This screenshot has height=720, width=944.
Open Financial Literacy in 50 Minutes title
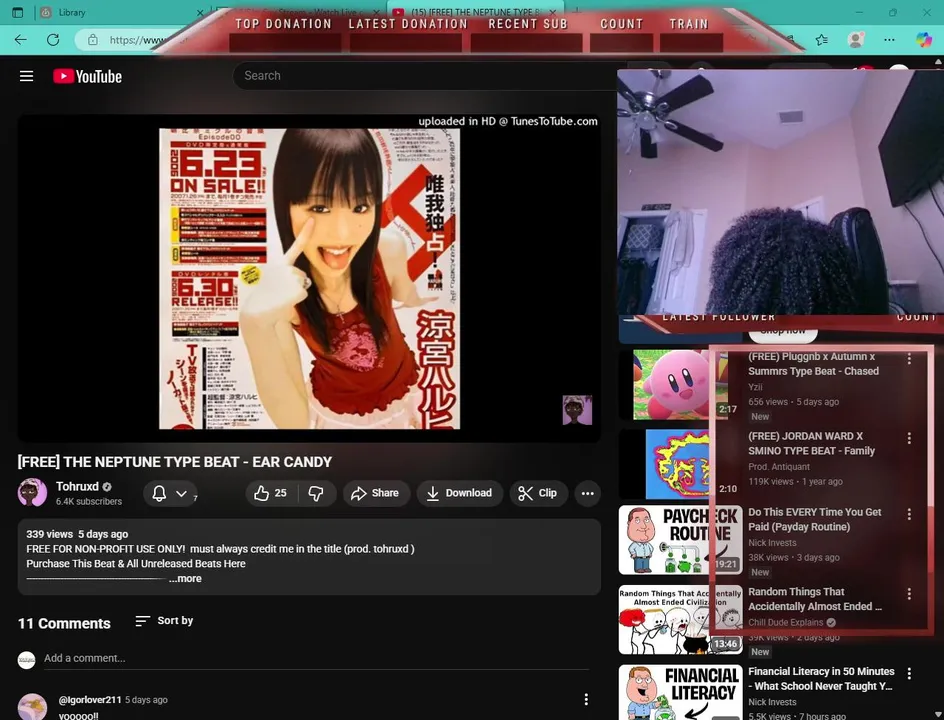(x=821, y=678)
